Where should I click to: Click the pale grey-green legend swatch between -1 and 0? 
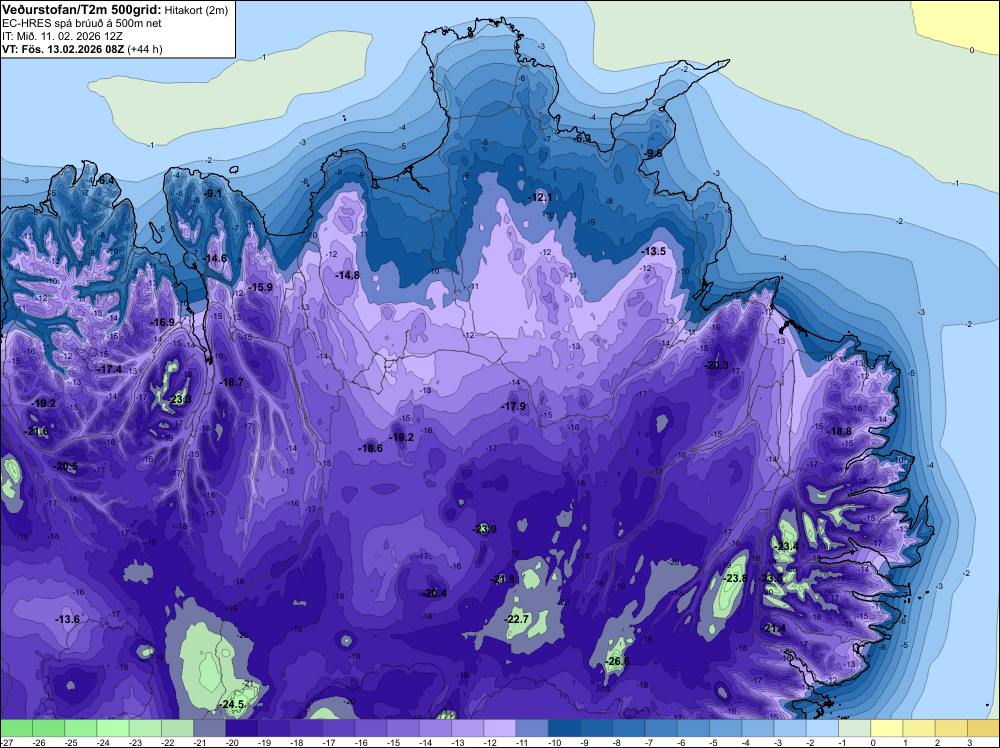855,728
